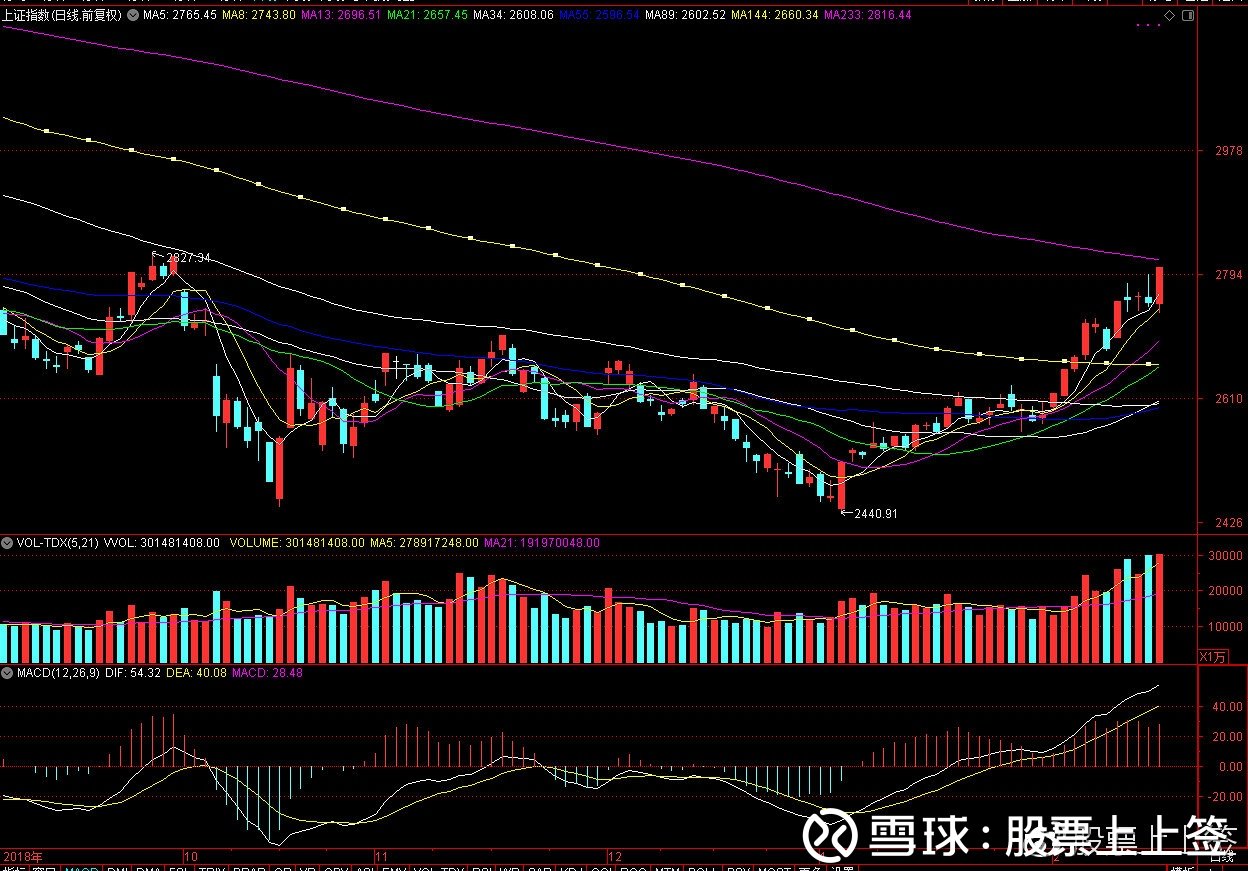This screenshot has width=1248, height=871.
Task: Click the 雪球 snowball logo icon
Action: point(831,836)
